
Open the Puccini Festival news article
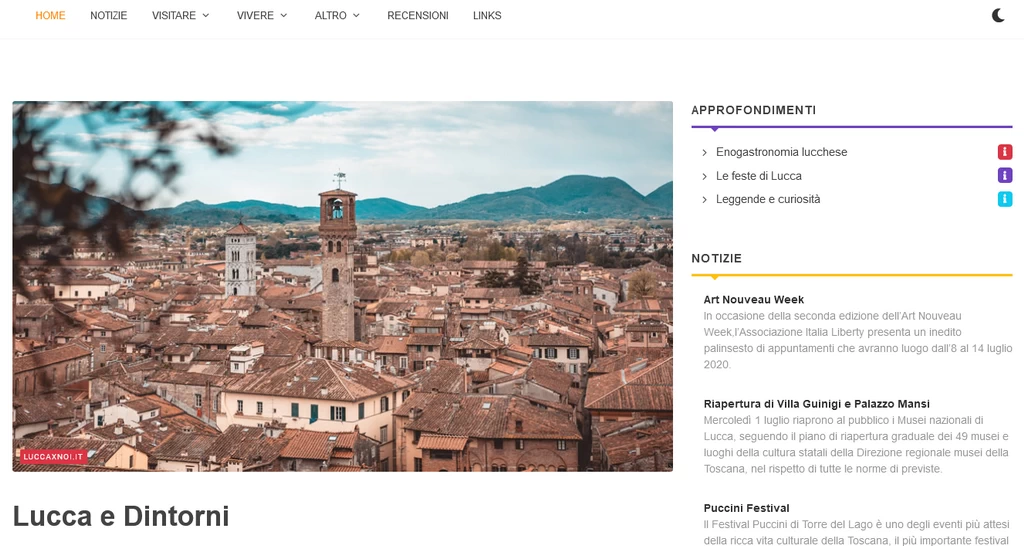(x=746, y=508)
